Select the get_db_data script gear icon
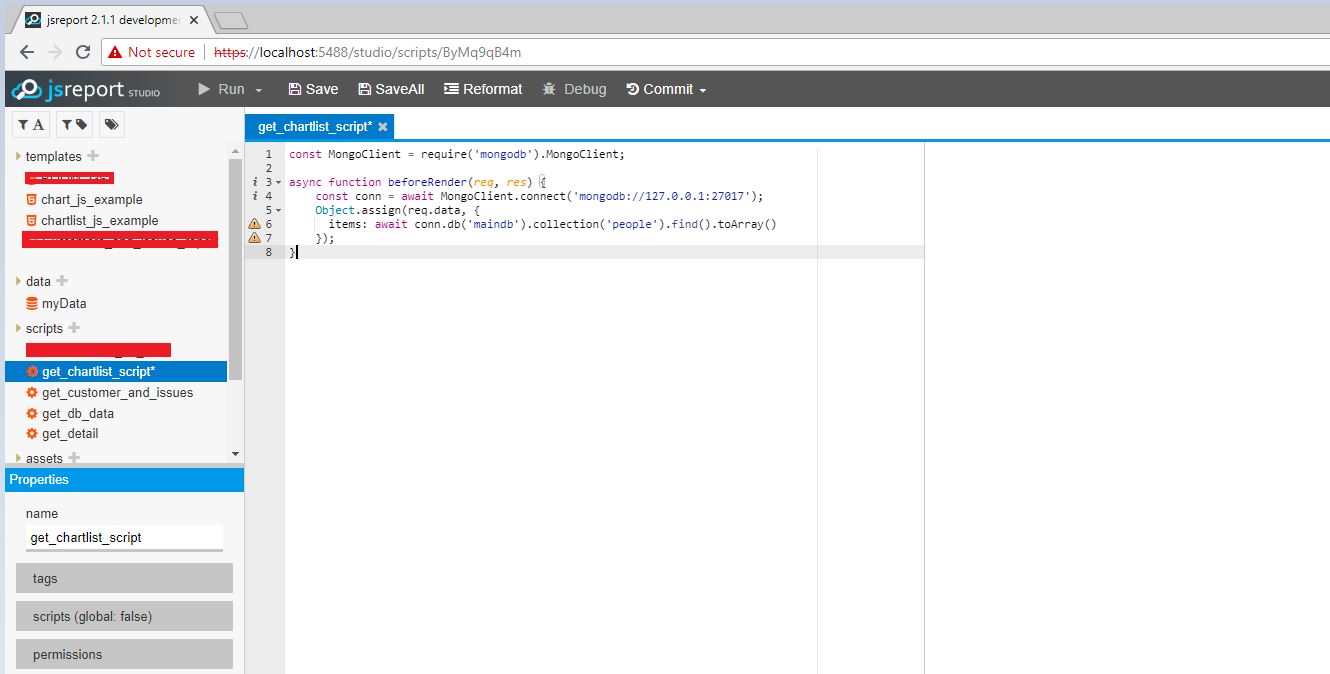 pos(33,413)
